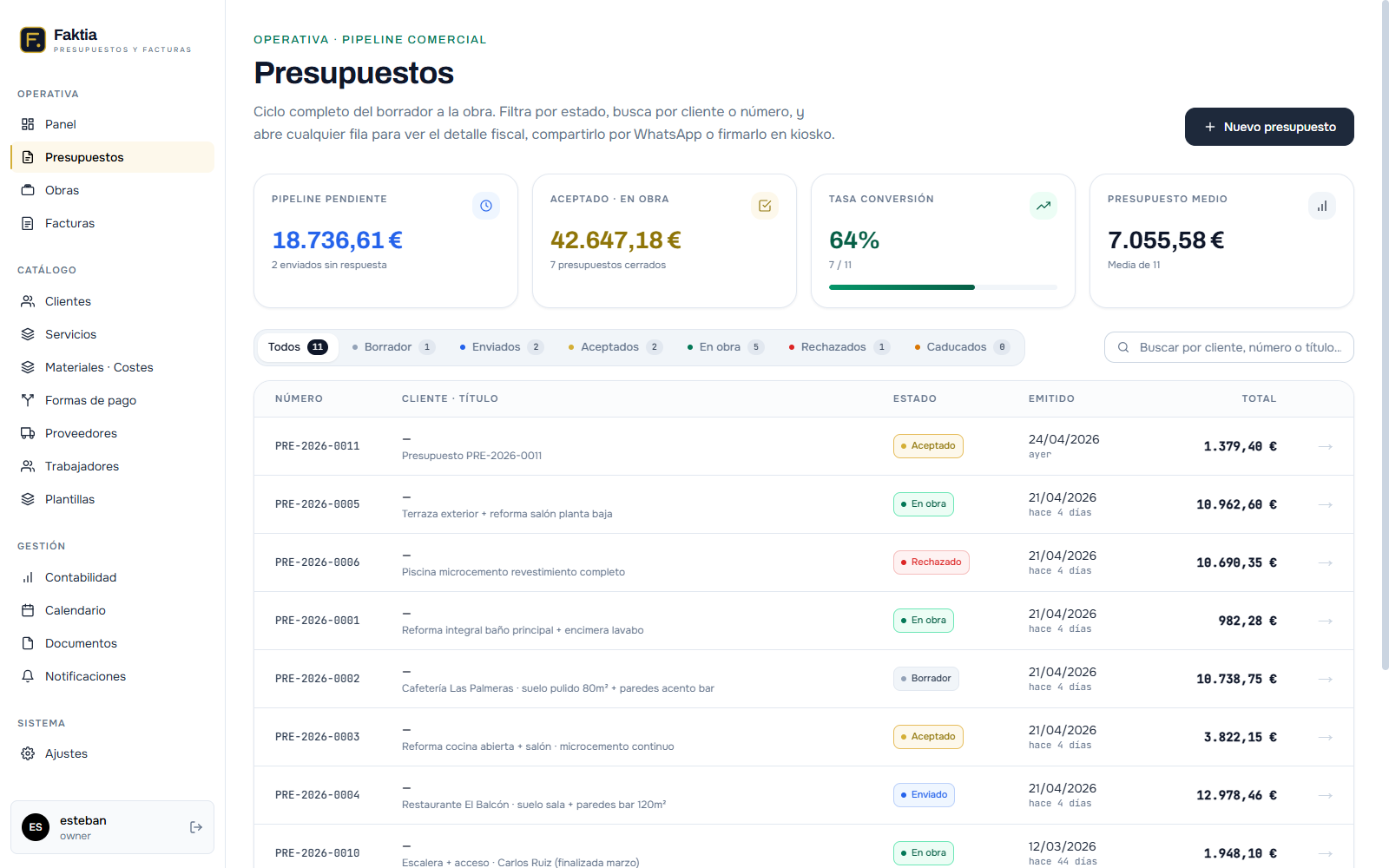Screen dimensions: 1389x868
Task: Select the Contabilidad chart icon
Action: (28, 577)
